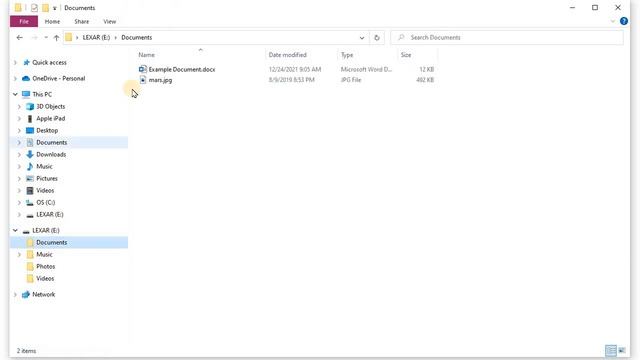
Task: Open Music folder under LEXAR (E:)
Action: [44, 254]
